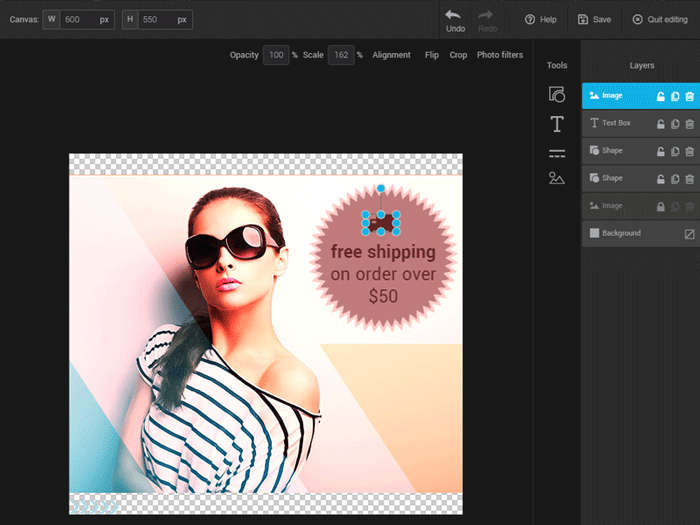This screenshot has height=525, width=700.
Task: Select the Line tool in Tools panel
Action: pyautogui.click(x=557, y=153)
